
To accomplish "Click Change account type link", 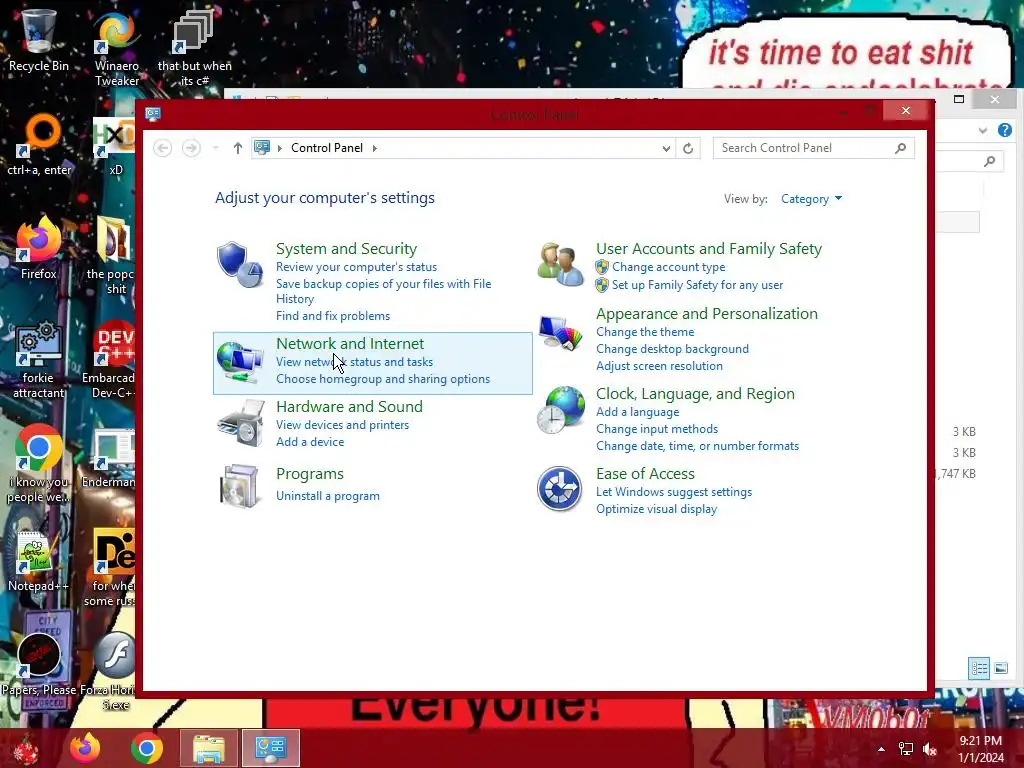I will click(669, 267).
